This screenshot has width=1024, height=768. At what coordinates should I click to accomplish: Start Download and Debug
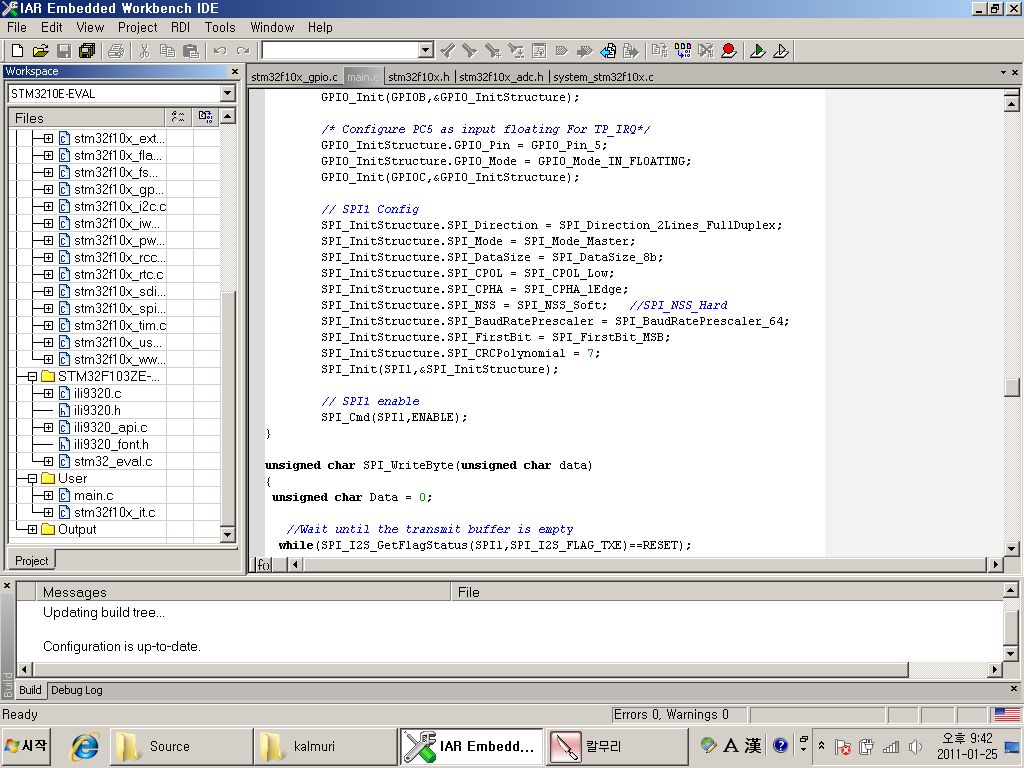(x=758, y=50)
